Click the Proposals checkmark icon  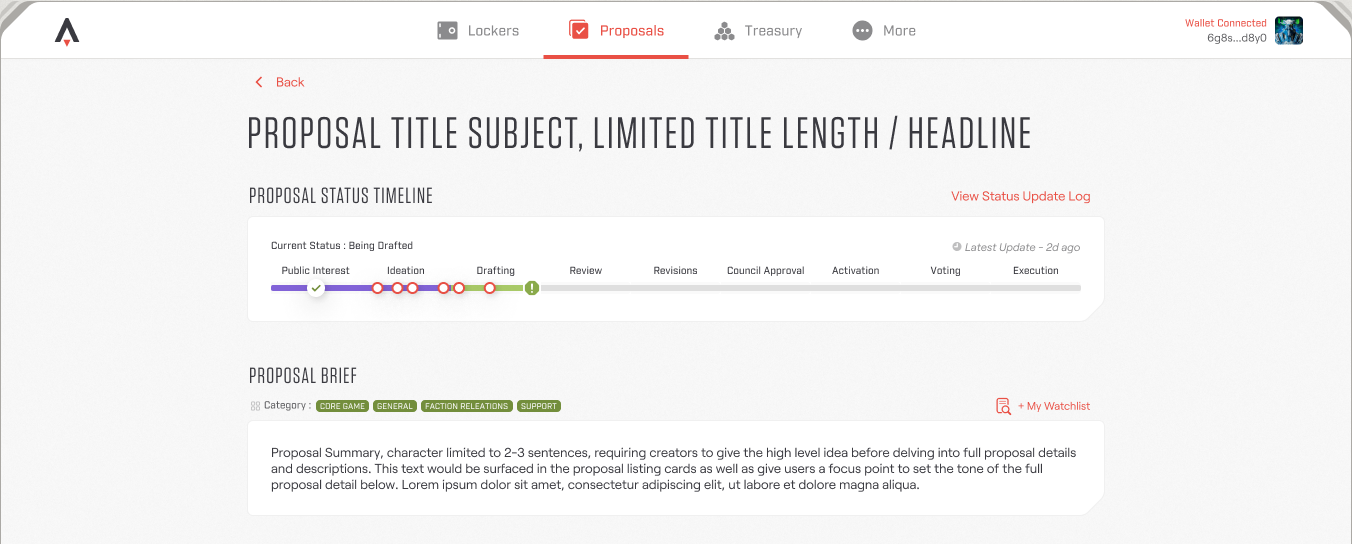coord(578,31)
